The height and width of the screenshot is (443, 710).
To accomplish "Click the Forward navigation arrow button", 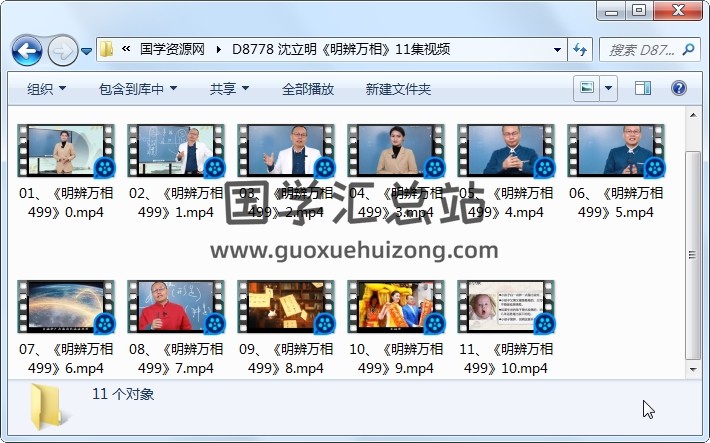I will click(62, 49).
